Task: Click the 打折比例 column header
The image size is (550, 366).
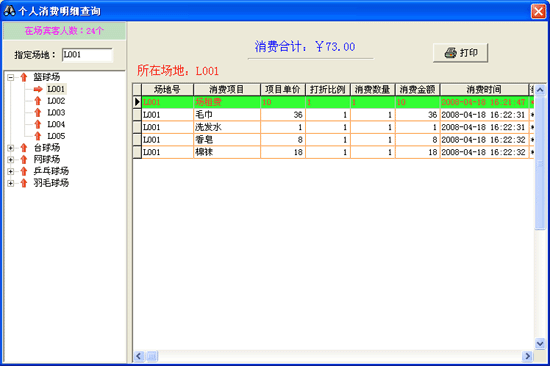Action: (328, 89)
